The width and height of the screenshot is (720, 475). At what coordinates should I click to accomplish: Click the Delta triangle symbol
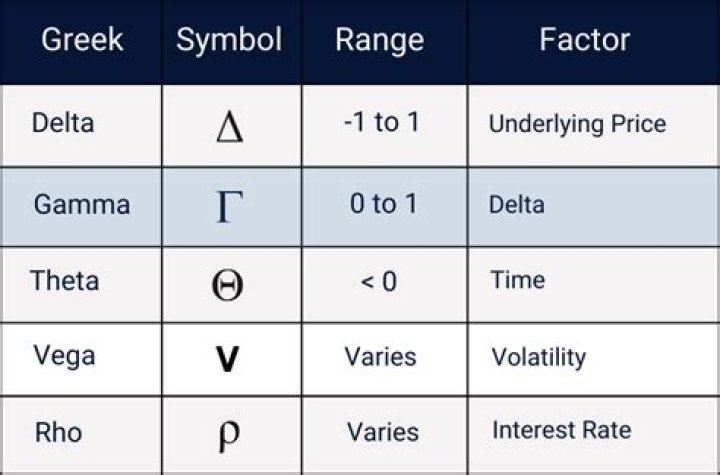[230, 127]
